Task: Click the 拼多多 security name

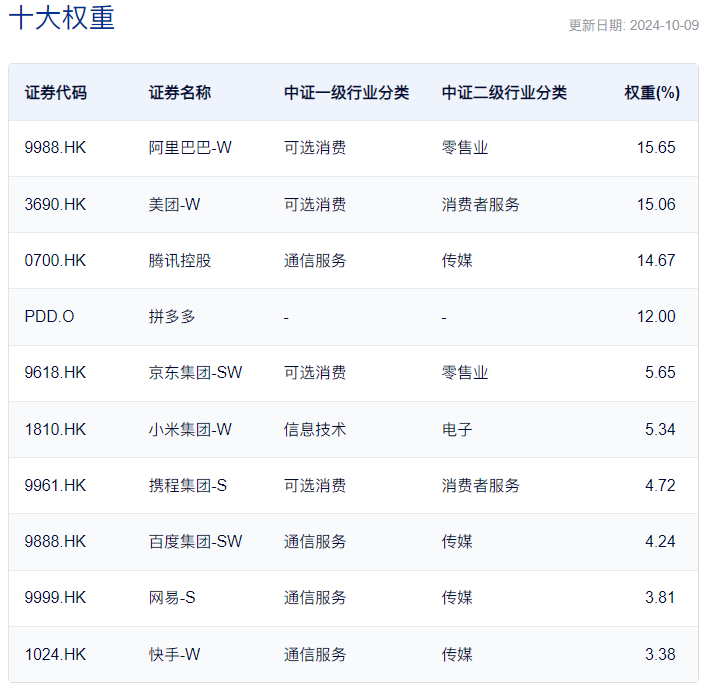Action: (x=172, y=317)
